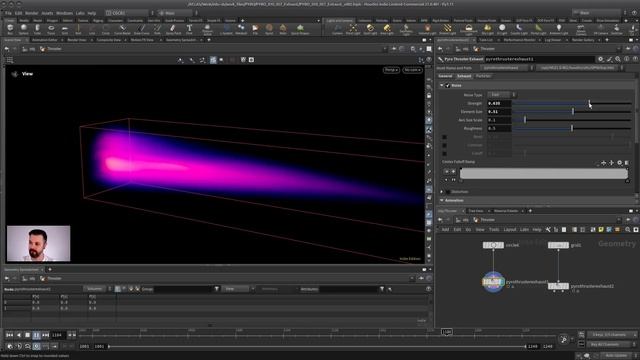
Task: Click the Strength value field
Action: pyautogui.click(x=499, y=103)
